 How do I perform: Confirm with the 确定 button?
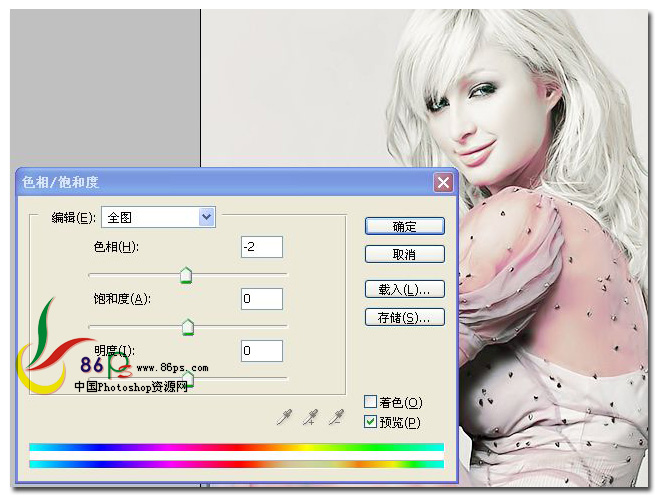405,226
